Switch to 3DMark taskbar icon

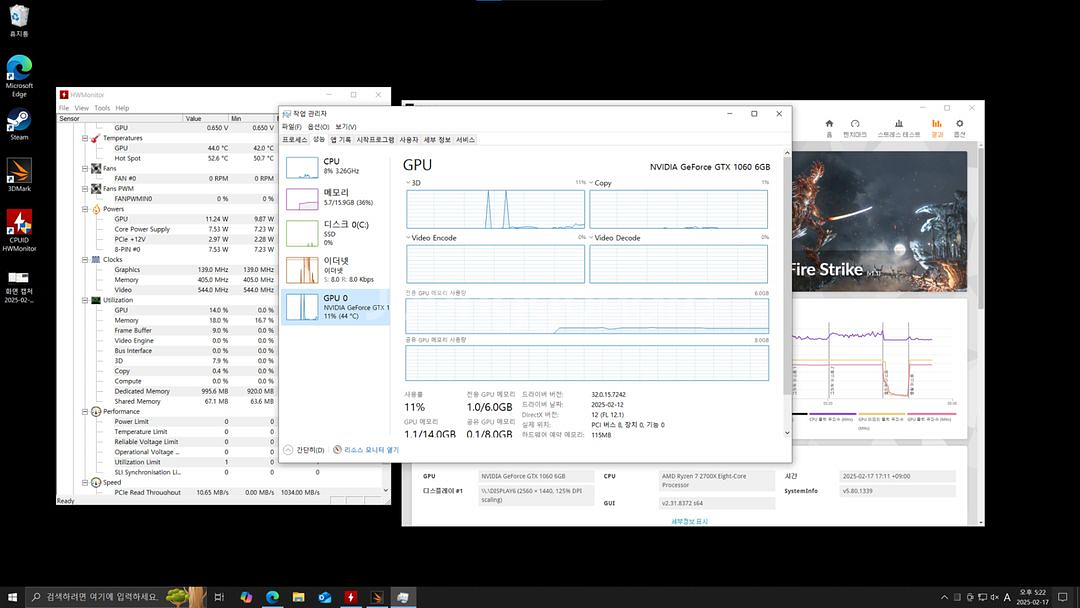click(377, 597)
